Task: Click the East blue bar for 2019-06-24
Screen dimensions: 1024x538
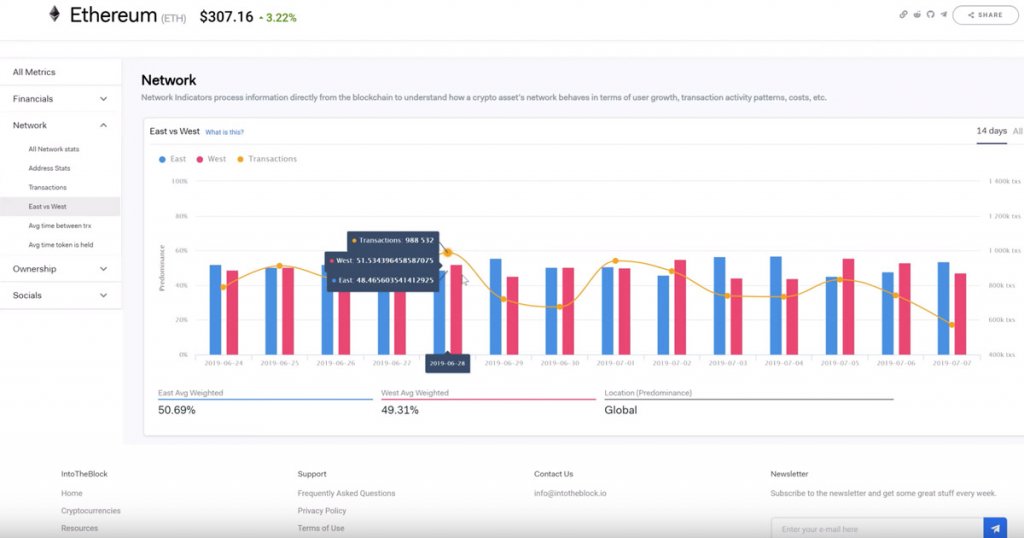Action: click(x=215, y=309)
